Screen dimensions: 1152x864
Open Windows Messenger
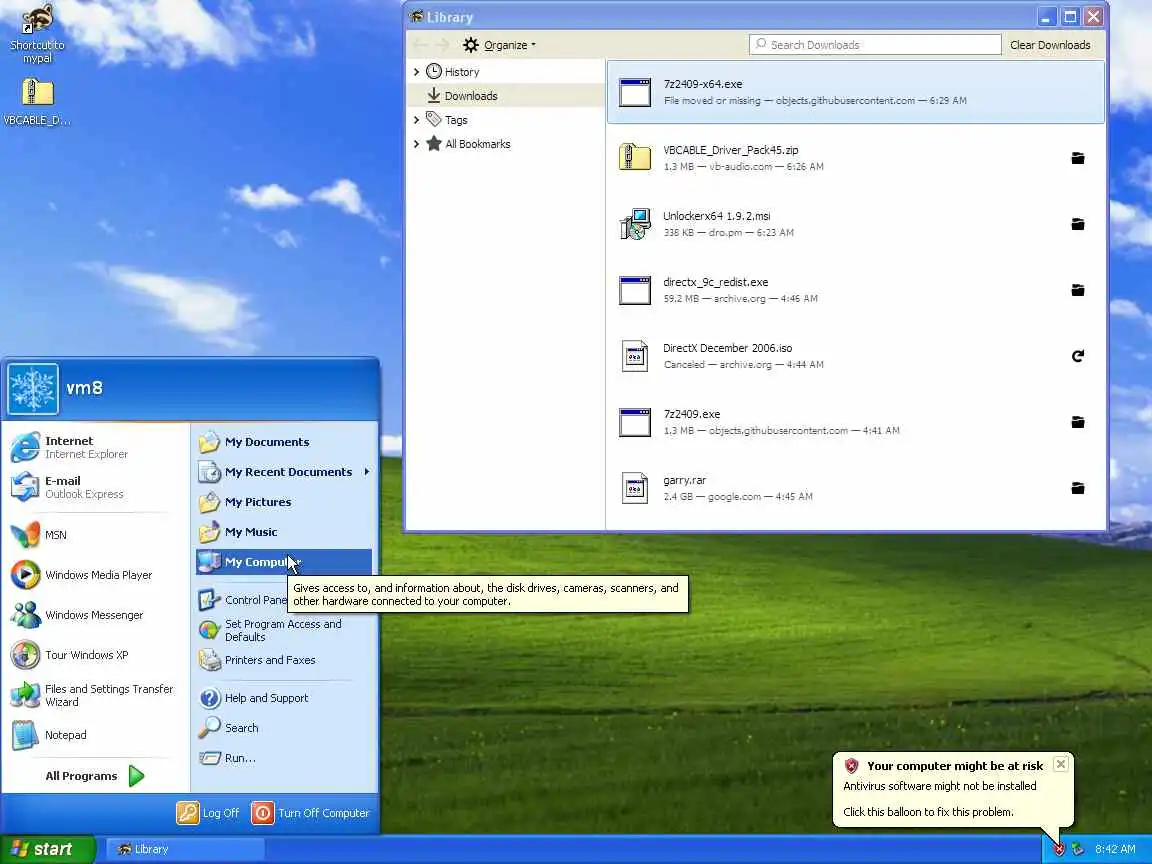tap(96, 615)
